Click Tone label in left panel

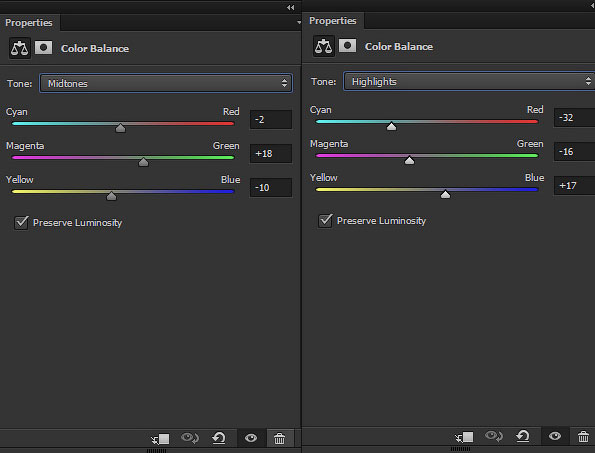[x=19, y=83]
